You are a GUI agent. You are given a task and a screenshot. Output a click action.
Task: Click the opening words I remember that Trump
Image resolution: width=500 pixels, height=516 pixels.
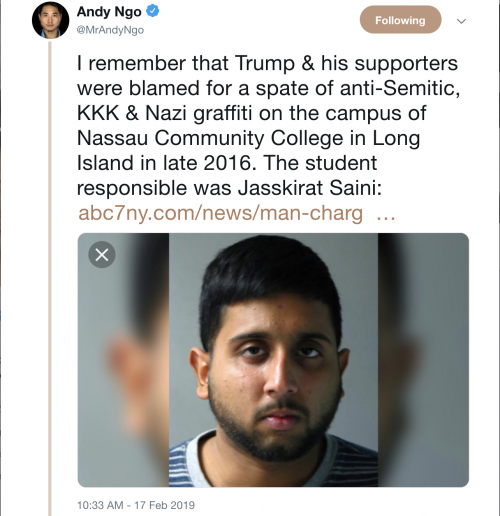point(186,63)
